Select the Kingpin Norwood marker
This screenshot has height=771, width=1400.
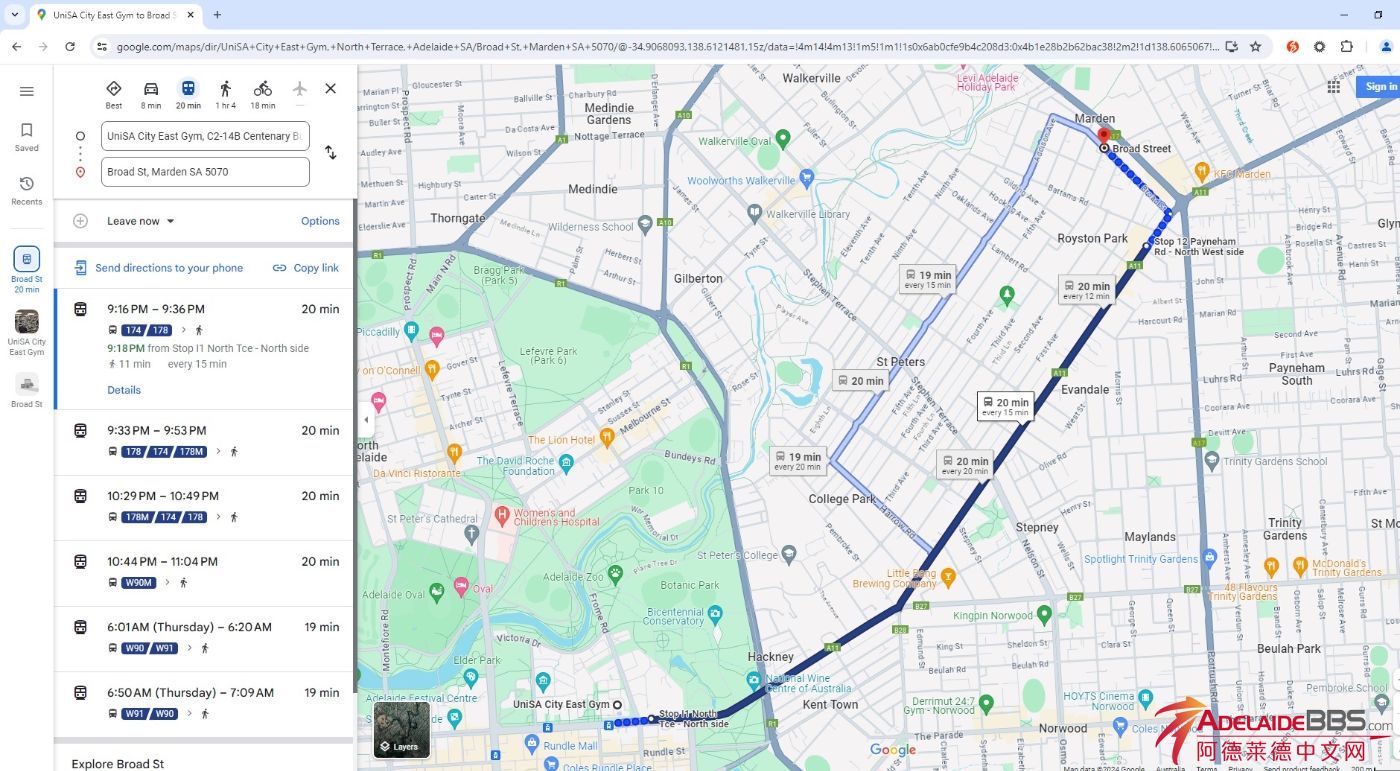[x=1045, y=614]
